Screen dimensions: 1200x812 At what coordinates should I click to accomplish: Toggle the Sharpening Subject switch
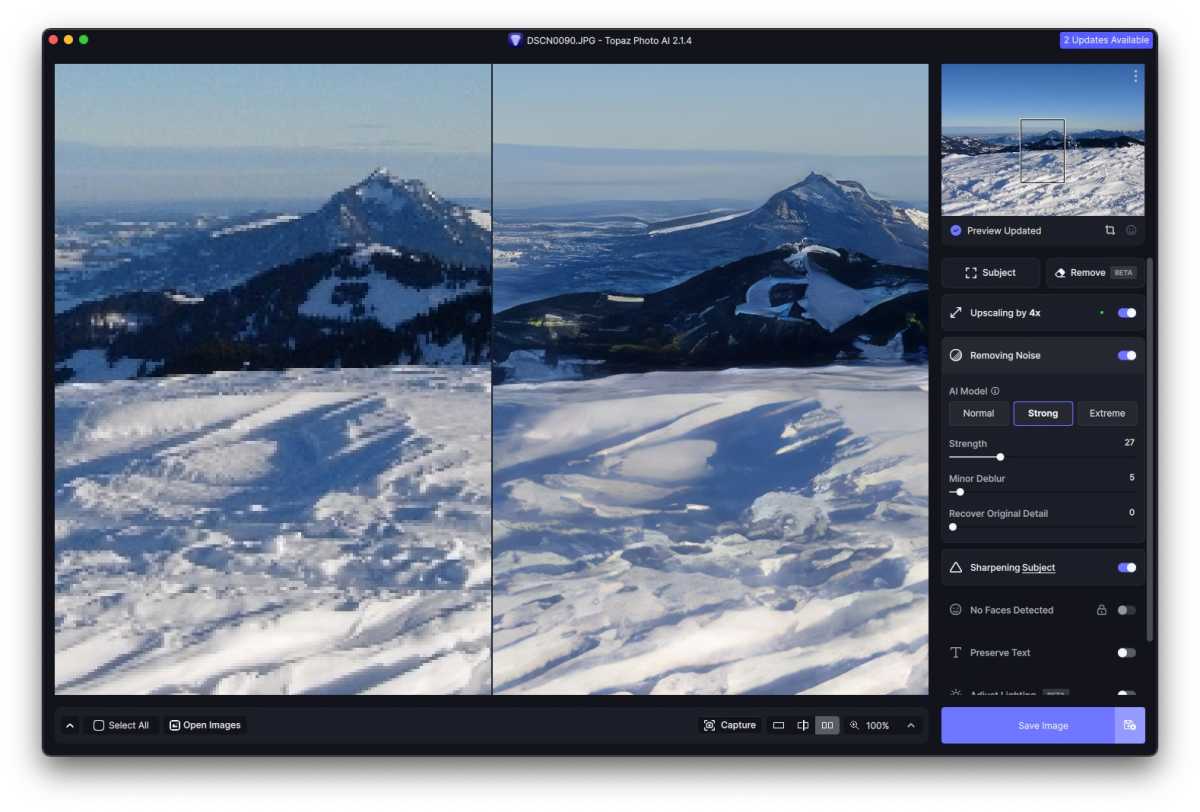1127,567
